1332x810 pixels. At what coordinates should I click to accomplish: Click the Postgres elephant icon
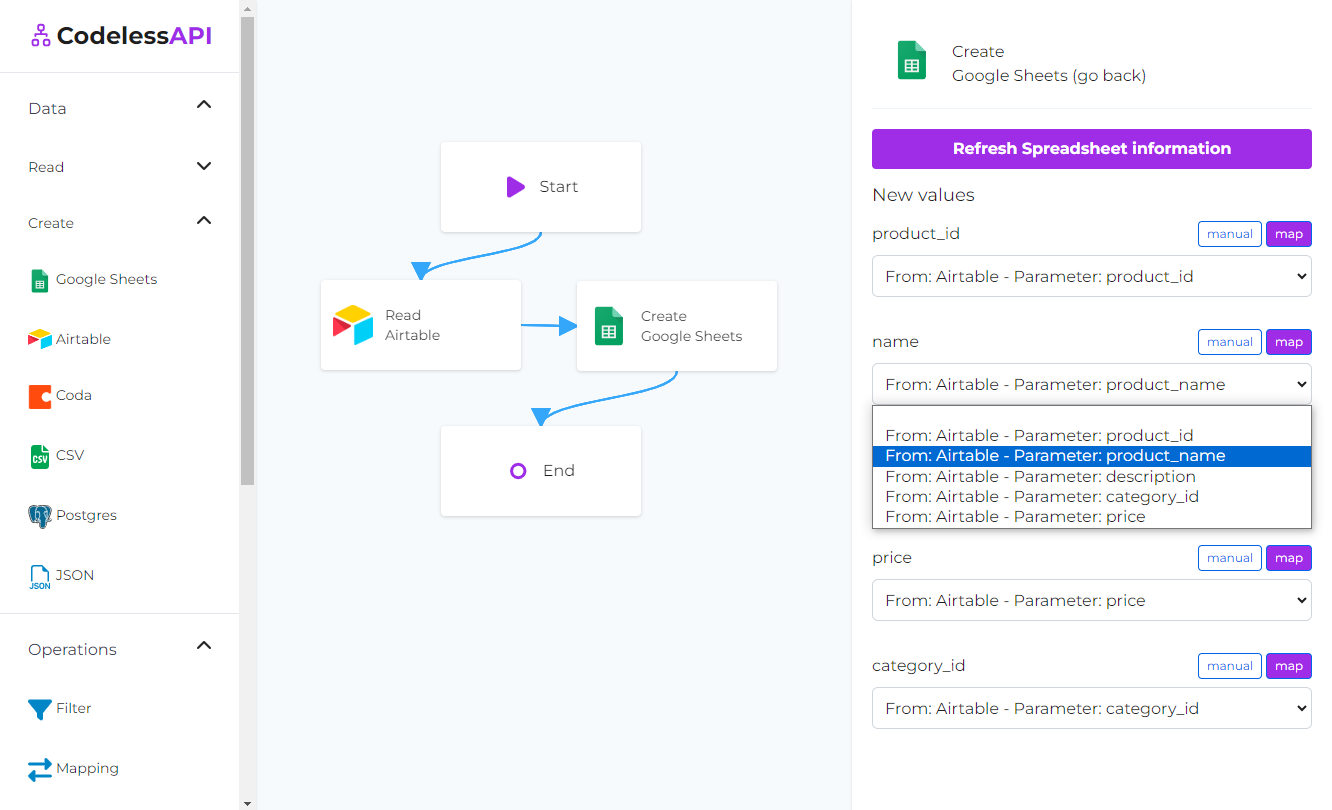click(39, 516)
